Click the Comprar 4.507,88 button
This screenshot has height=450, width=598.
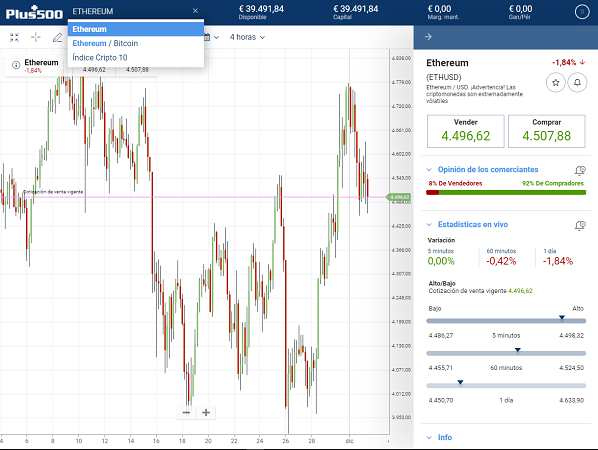pyautogui.click(x=547, y=131)
